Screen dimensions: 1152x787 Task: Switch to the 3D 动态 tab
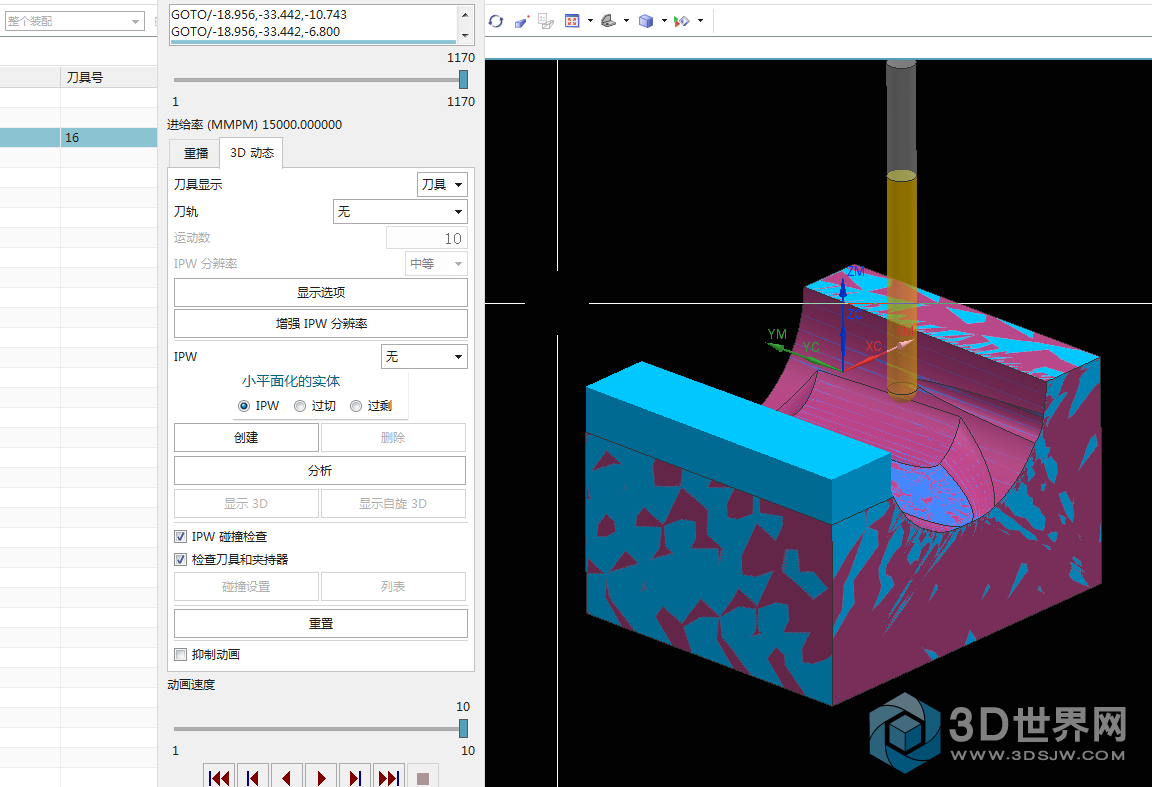(251, 153)
